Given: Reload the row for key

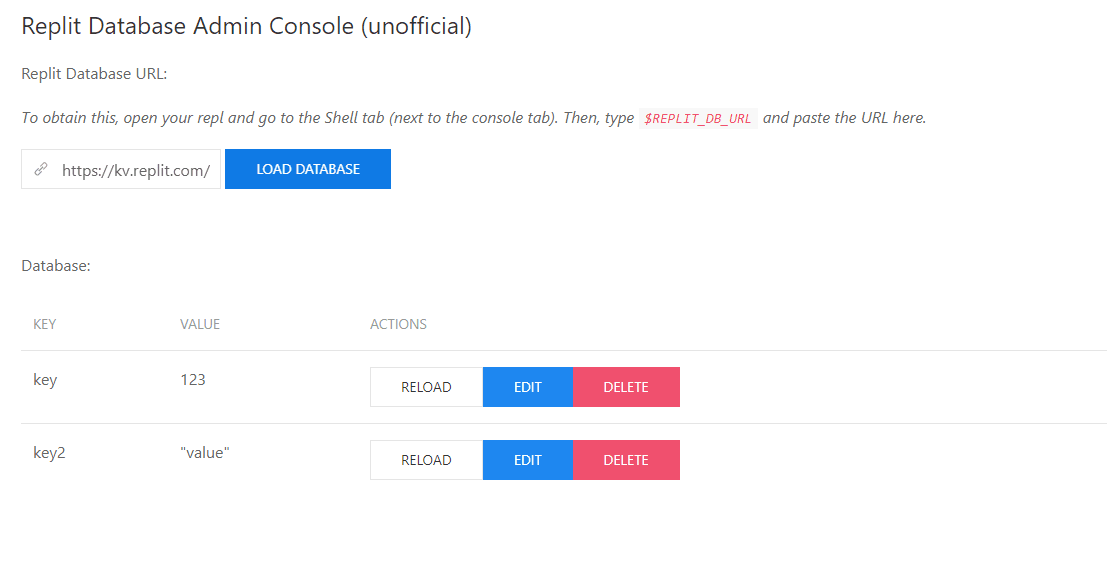Looking at the screenshot, I should [x=426, y=387].
